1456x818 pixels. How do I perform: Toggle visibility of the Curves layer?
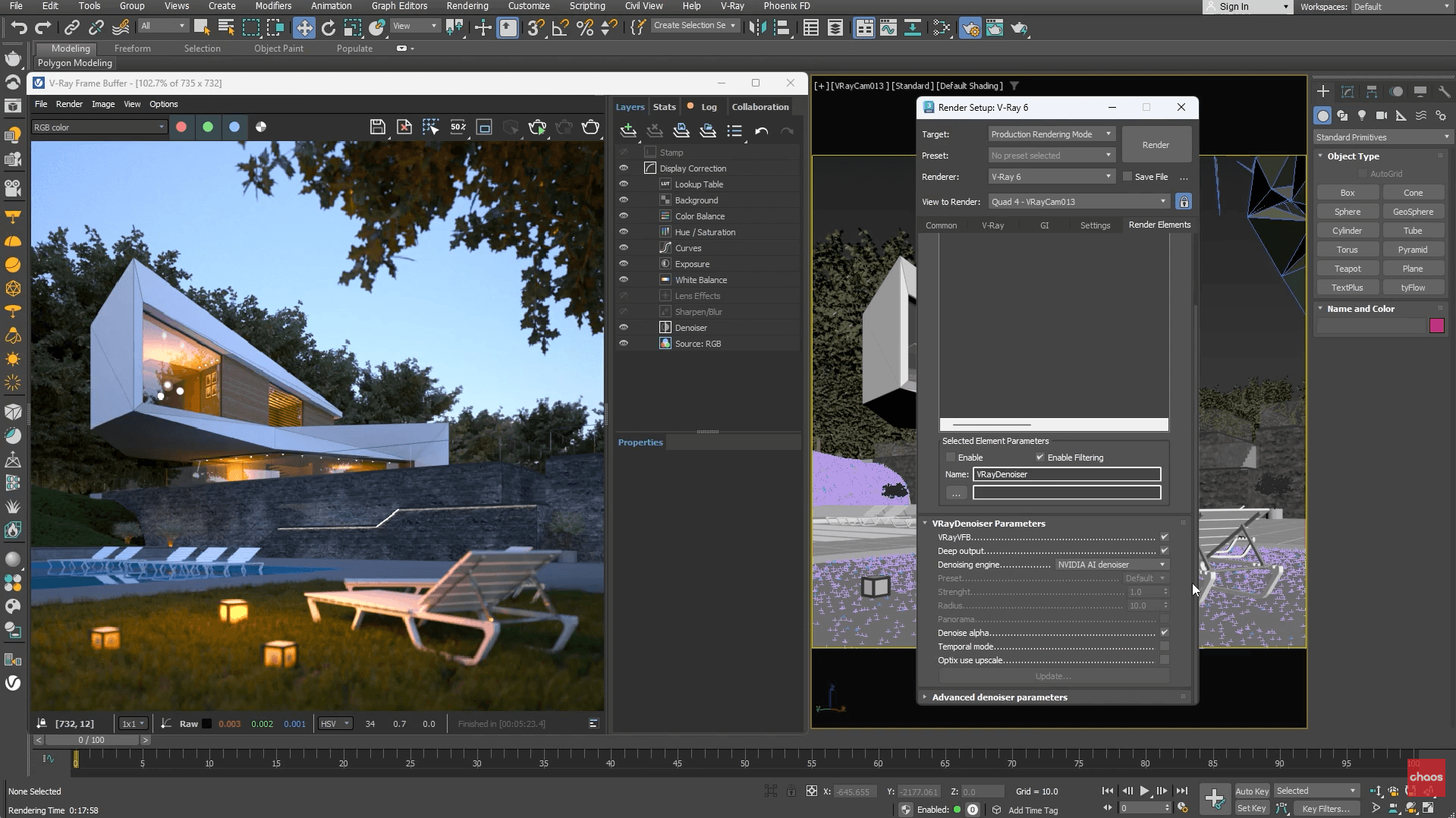coord(624,248)
